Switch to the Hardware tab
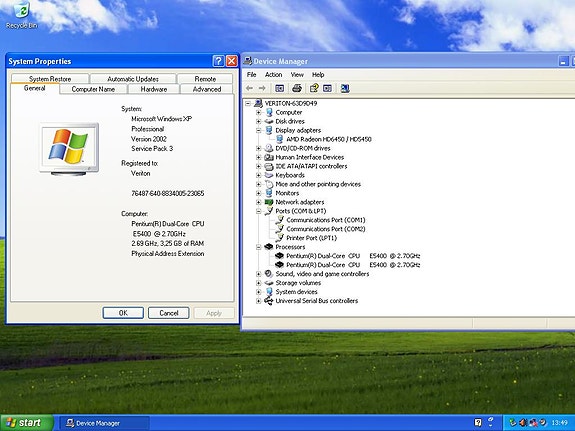Viewport: 575px width, 431px height. 154,89
